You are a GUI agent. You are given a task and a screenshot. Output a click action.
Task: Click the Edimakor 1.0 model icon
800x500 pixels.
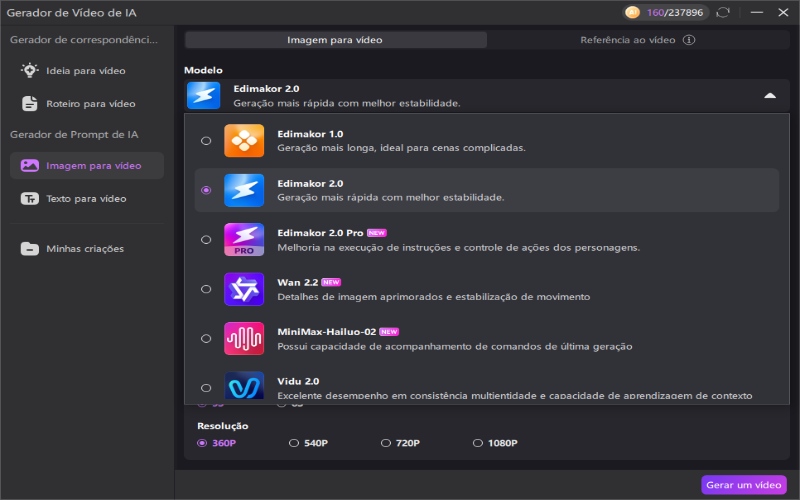coord(244,141)
